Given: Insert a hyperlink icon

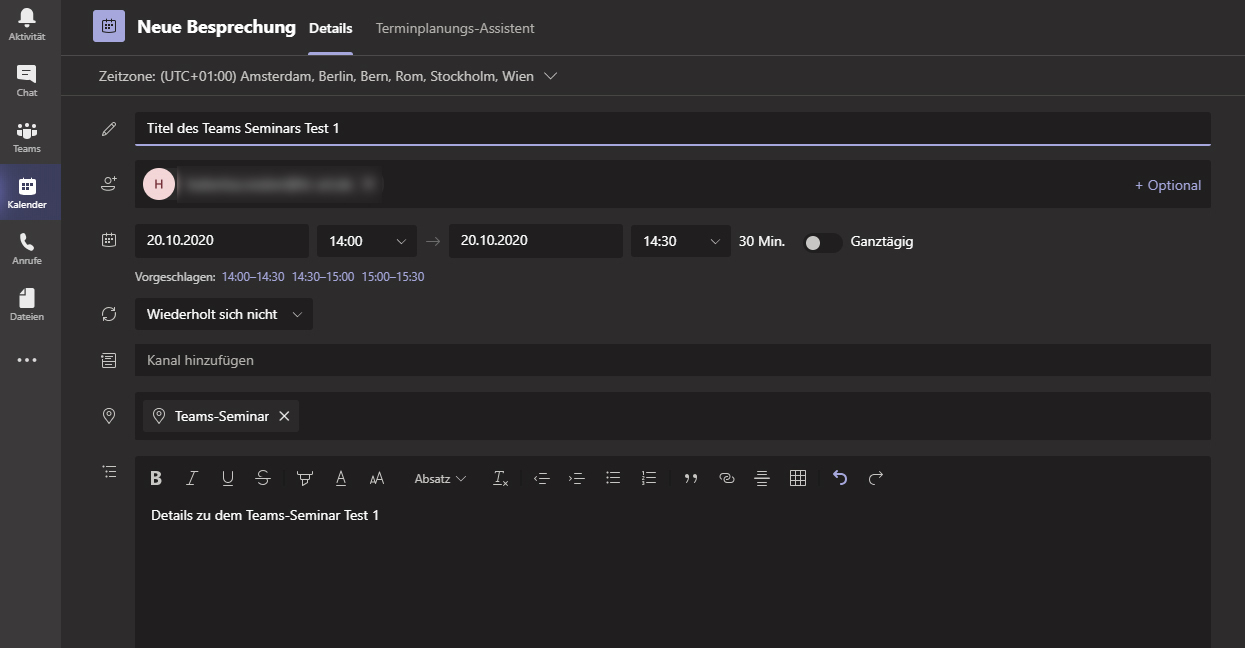Looking at the screenshot, I should click(727, 479).
